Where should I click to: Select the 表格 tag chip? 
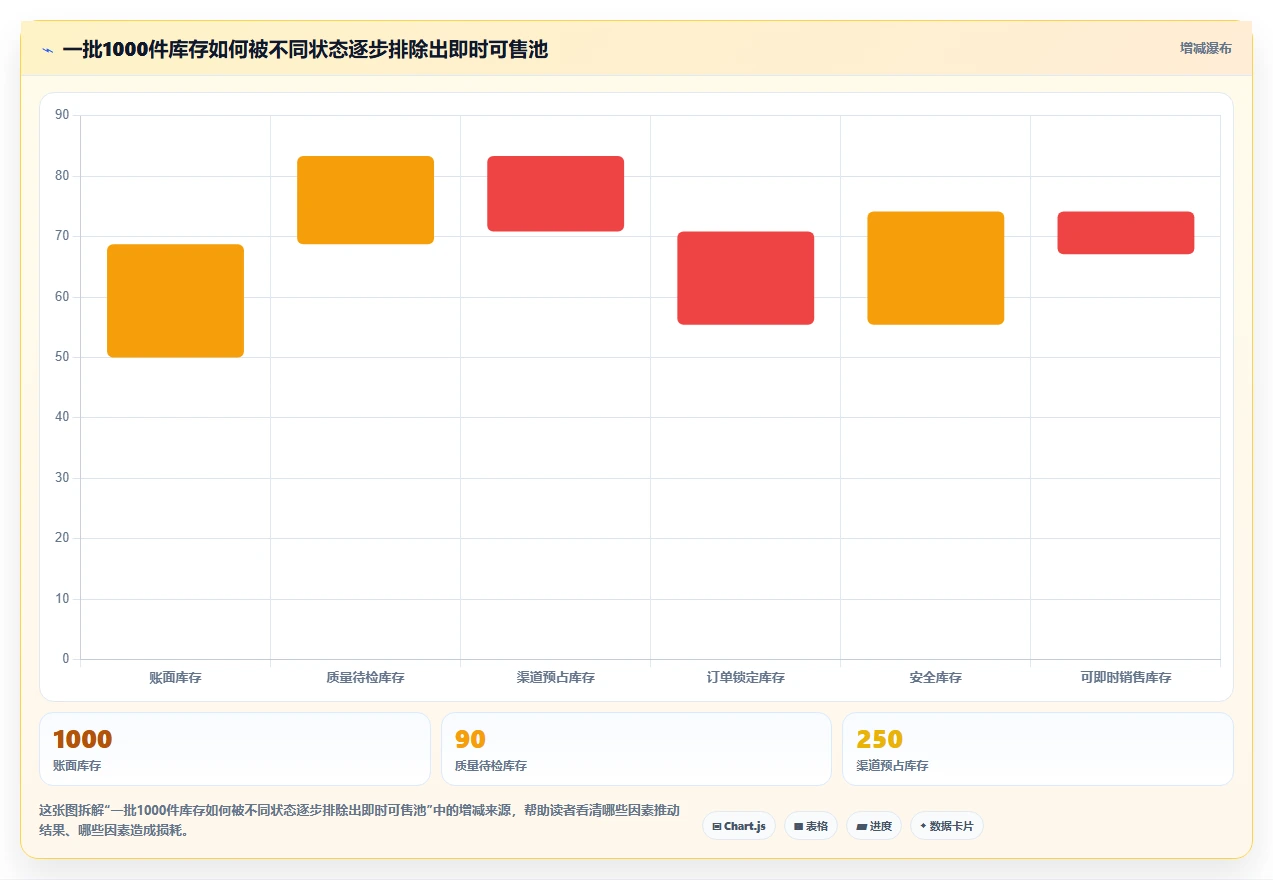[810, 826]
